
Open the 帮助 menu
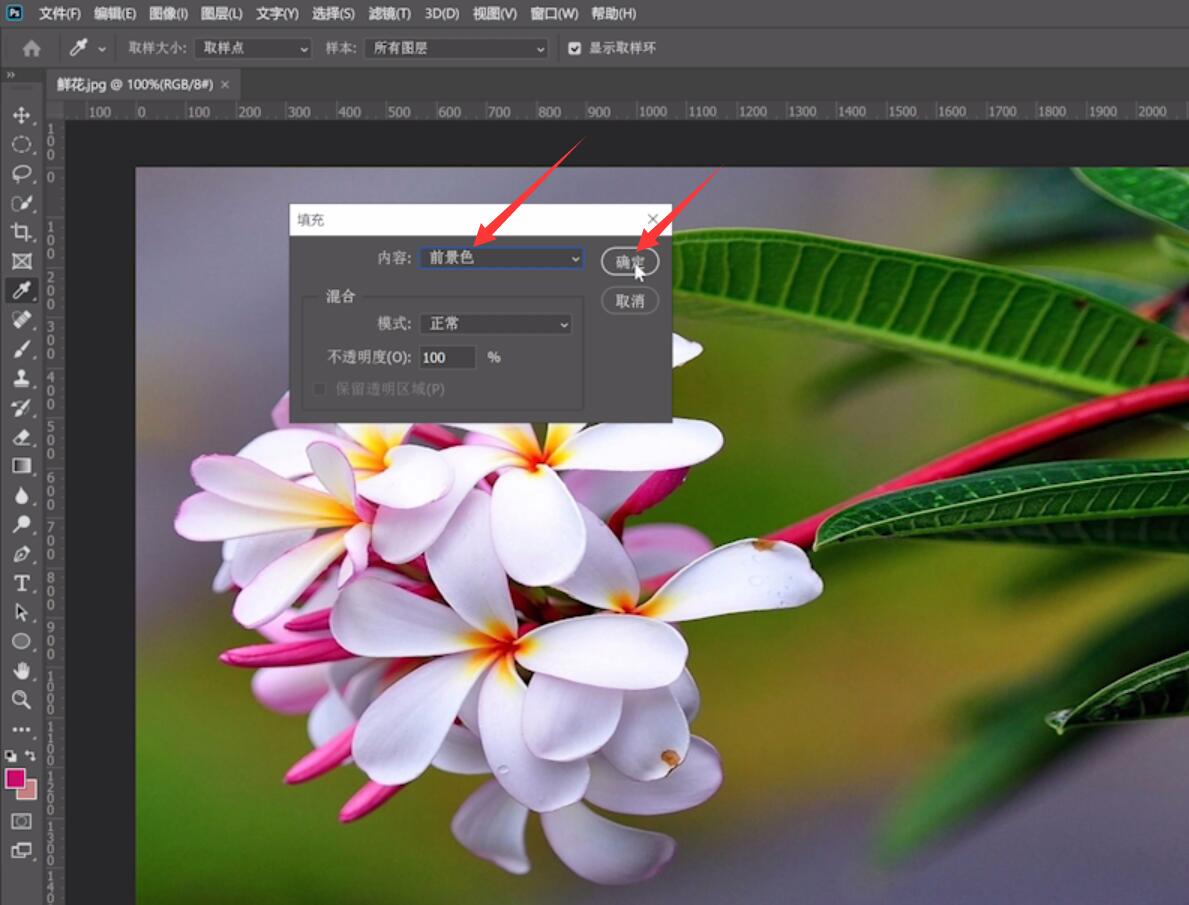pyautogui.click(x=613, y=14)
